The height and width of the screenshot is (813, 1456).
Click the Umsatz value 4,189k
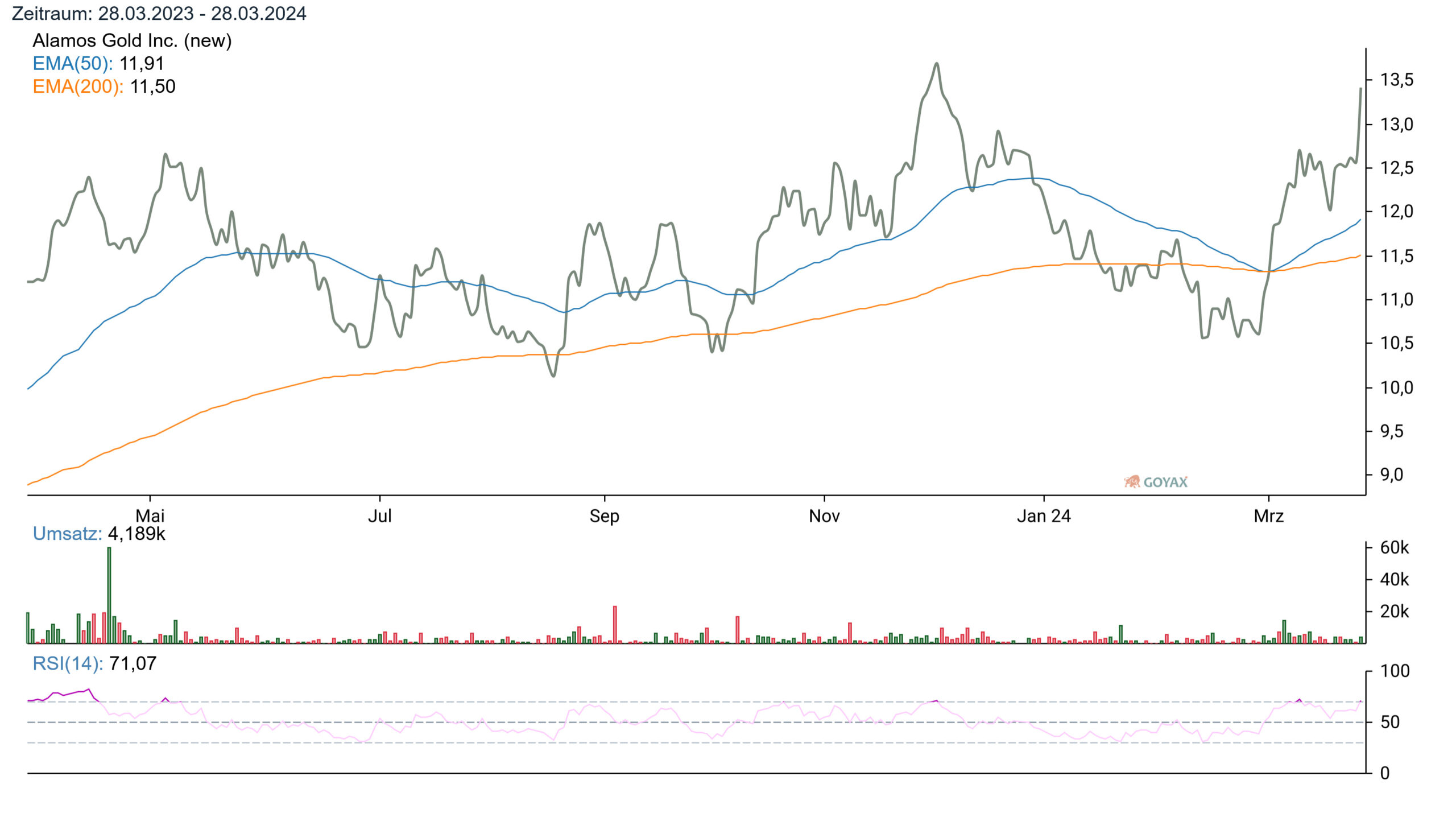[x=136, y=534]
